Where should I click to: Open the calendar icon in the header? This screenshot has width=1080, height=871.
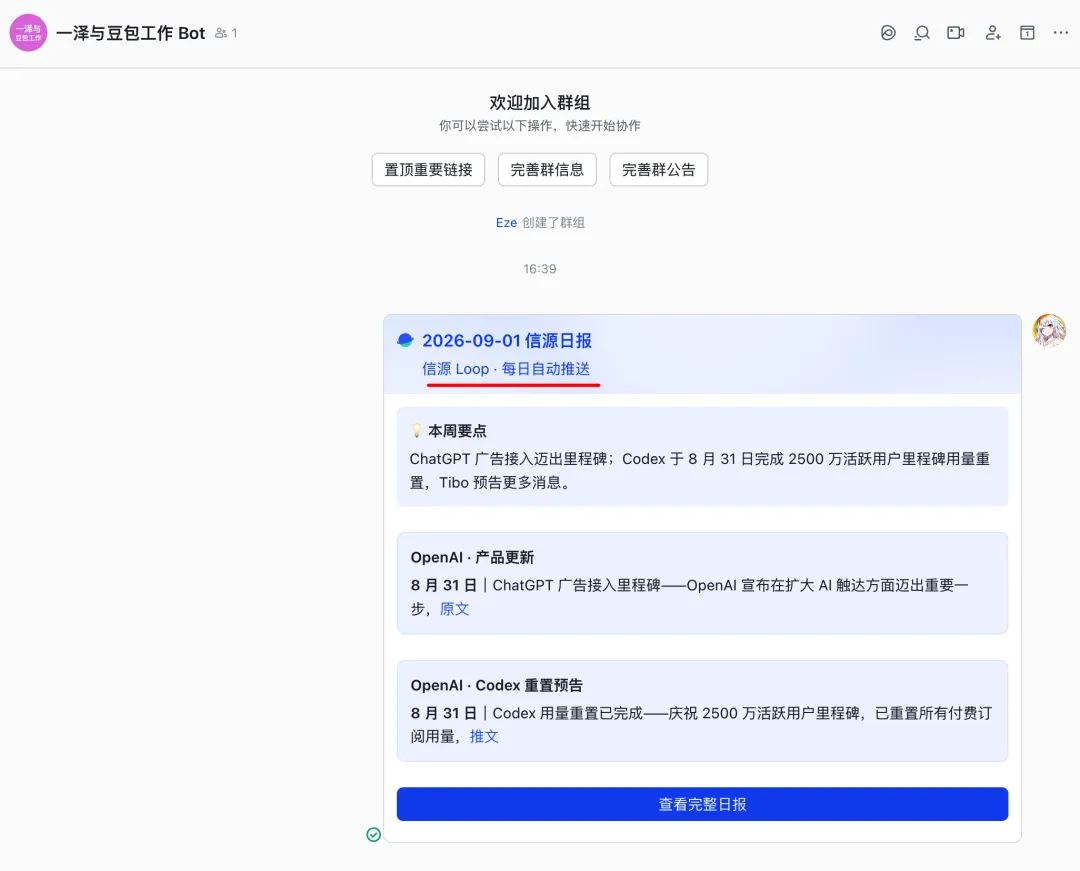pos(1027,32)
